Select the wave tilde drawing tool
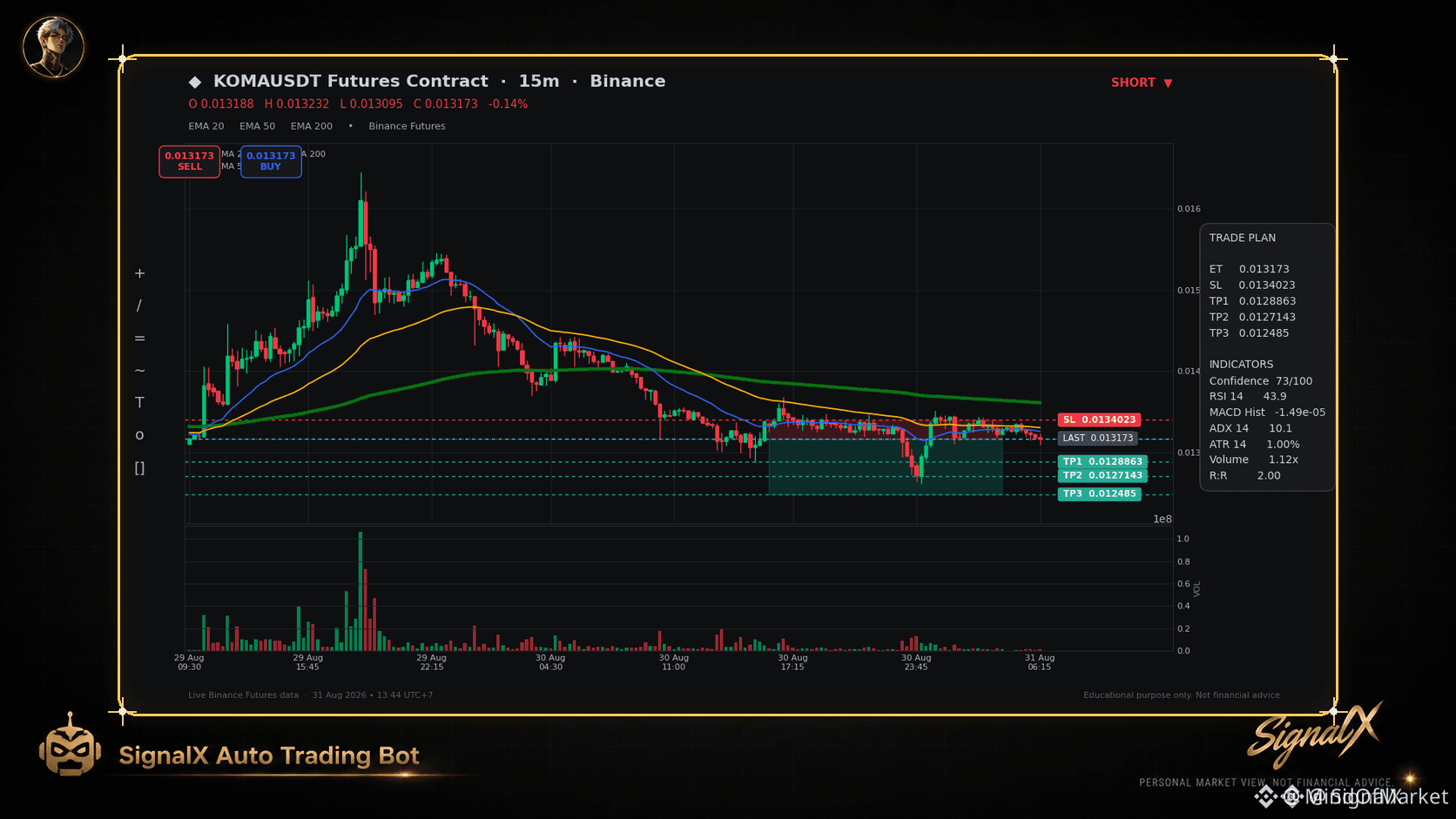This screenshot has height=819, width=1456. click(x=139, y=370)
